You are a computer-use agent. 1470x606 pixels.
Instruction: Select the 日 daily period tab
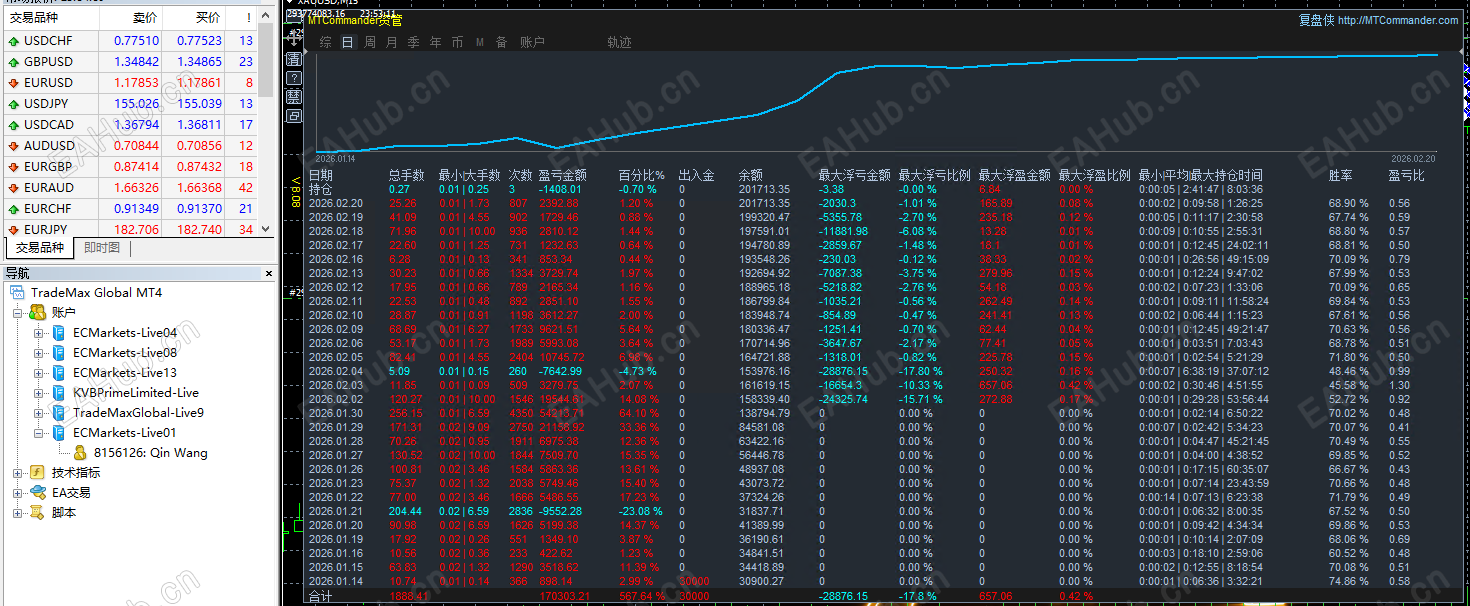(348, 42)
